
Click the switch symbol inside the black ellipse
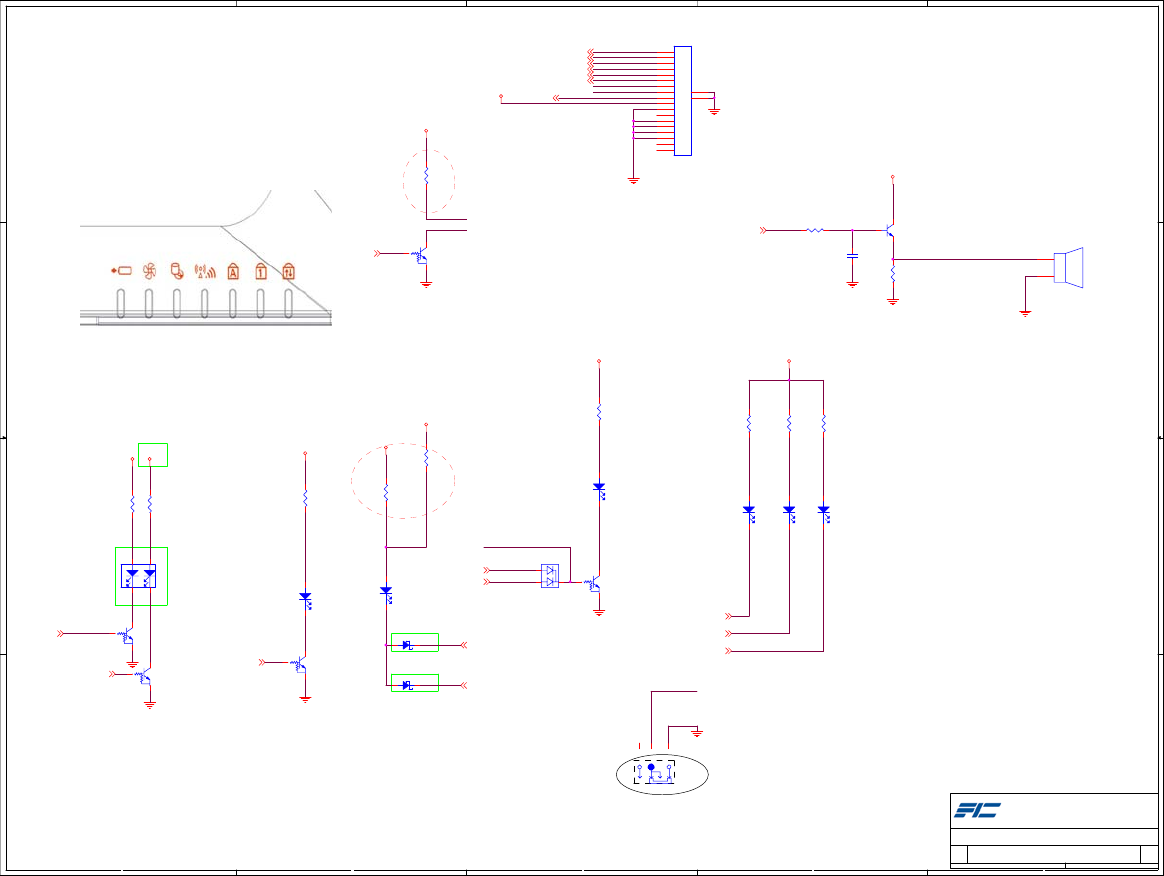654,773
